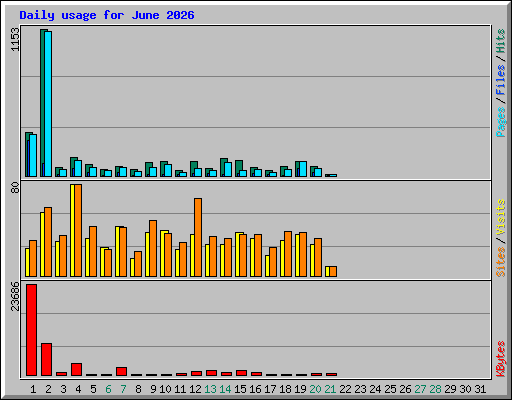Screen dimensions: 512x400
Task: Click the '23686' KBytes axis label
Action: 15,296
